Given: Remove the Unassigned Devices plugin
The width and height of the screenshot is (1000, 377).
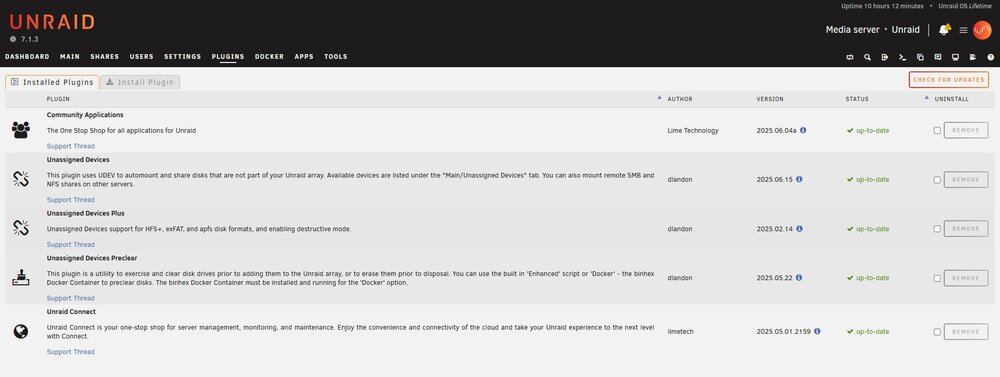Looking at the screenshot, I should [x=966, y=179].
